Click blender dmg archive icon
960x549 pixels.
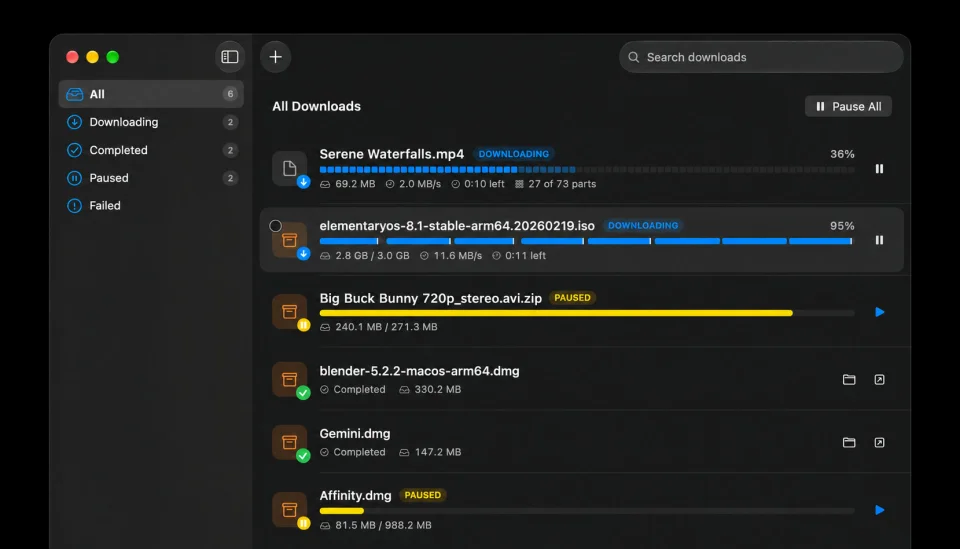click(x=290, y=379)
